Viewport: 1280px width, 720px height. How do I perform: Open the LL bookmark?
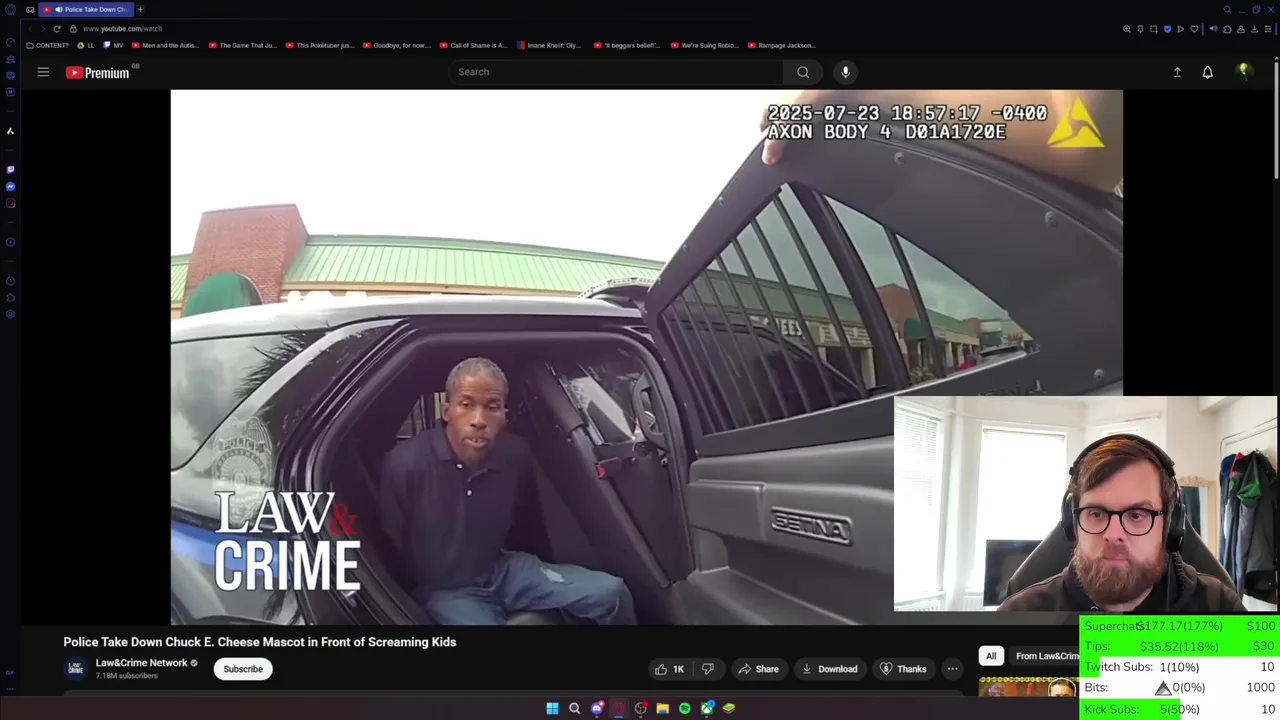click(x=85, y=45)
